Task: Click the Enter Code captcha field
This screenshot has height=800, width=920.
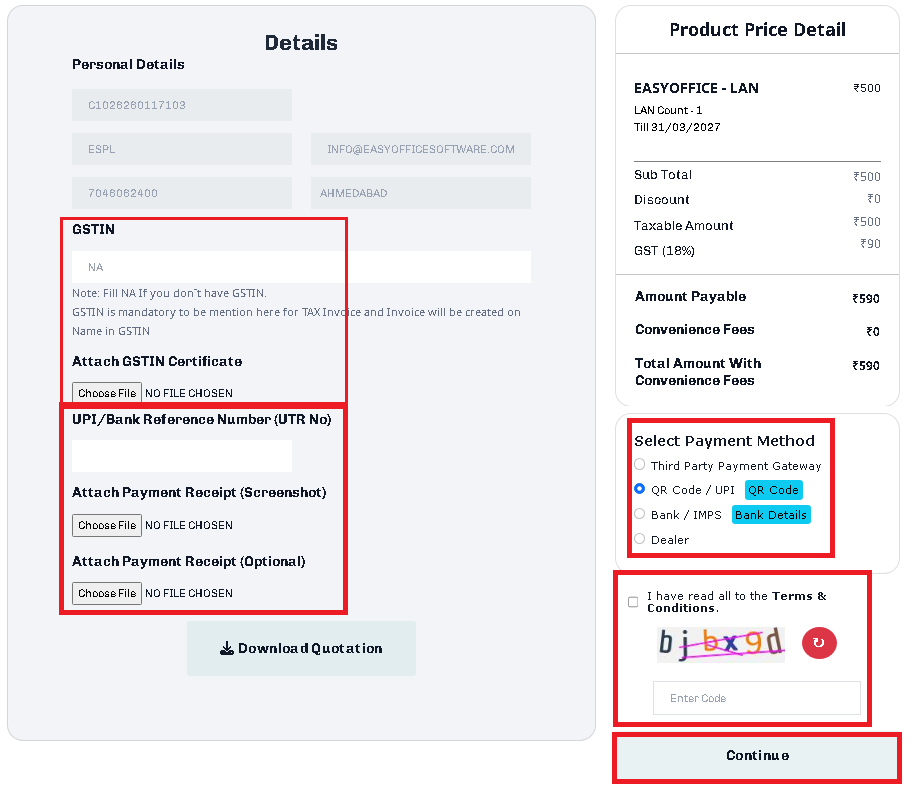Action: point(756,698)
